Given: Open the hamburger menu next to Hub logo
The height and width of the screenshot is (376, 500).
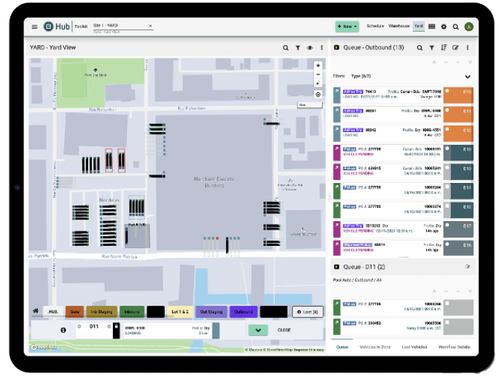Looking at the screenshot, I should point(34,27).
